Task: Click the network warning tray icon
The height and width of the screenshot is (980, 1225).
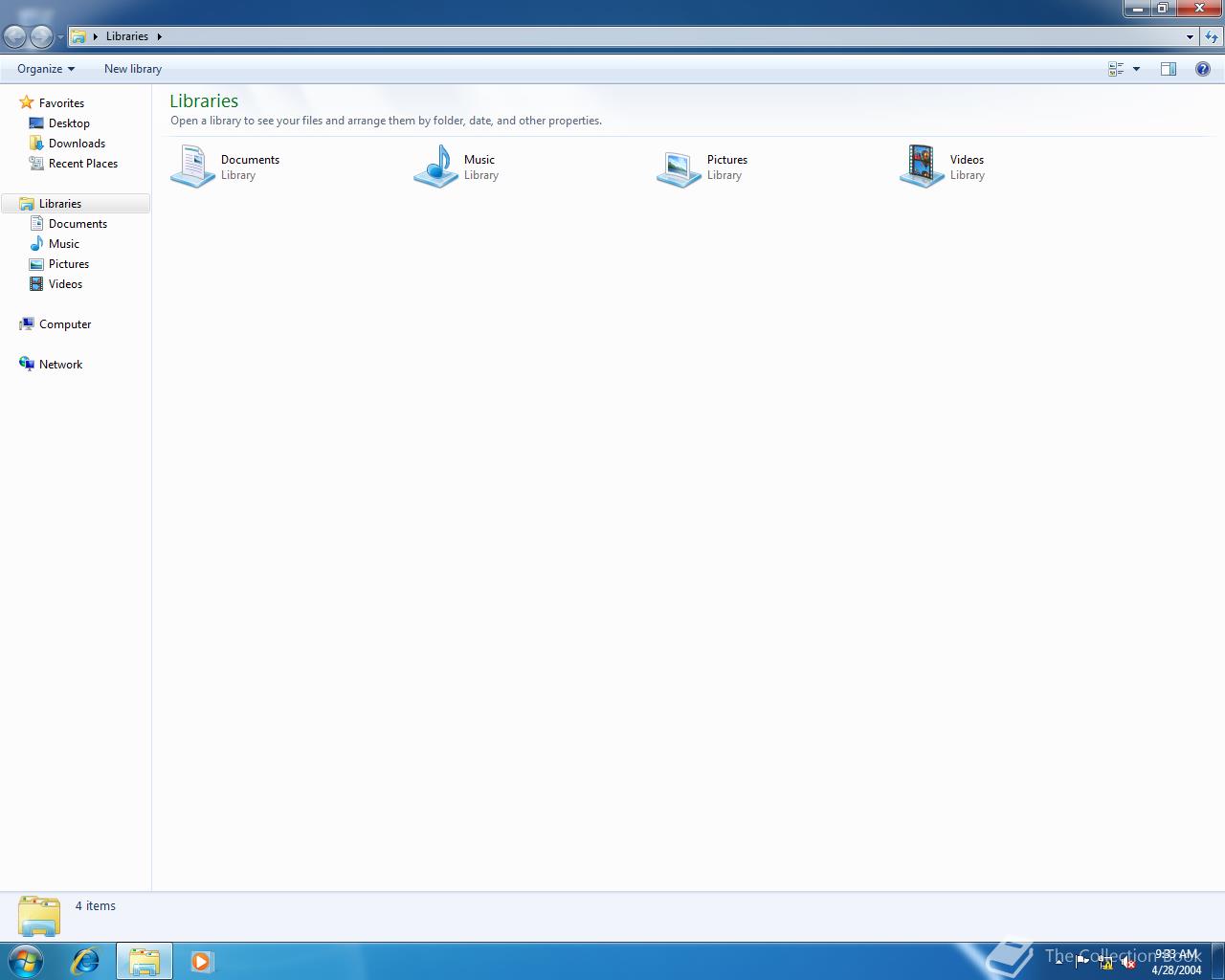Action: pos(1105,962)
